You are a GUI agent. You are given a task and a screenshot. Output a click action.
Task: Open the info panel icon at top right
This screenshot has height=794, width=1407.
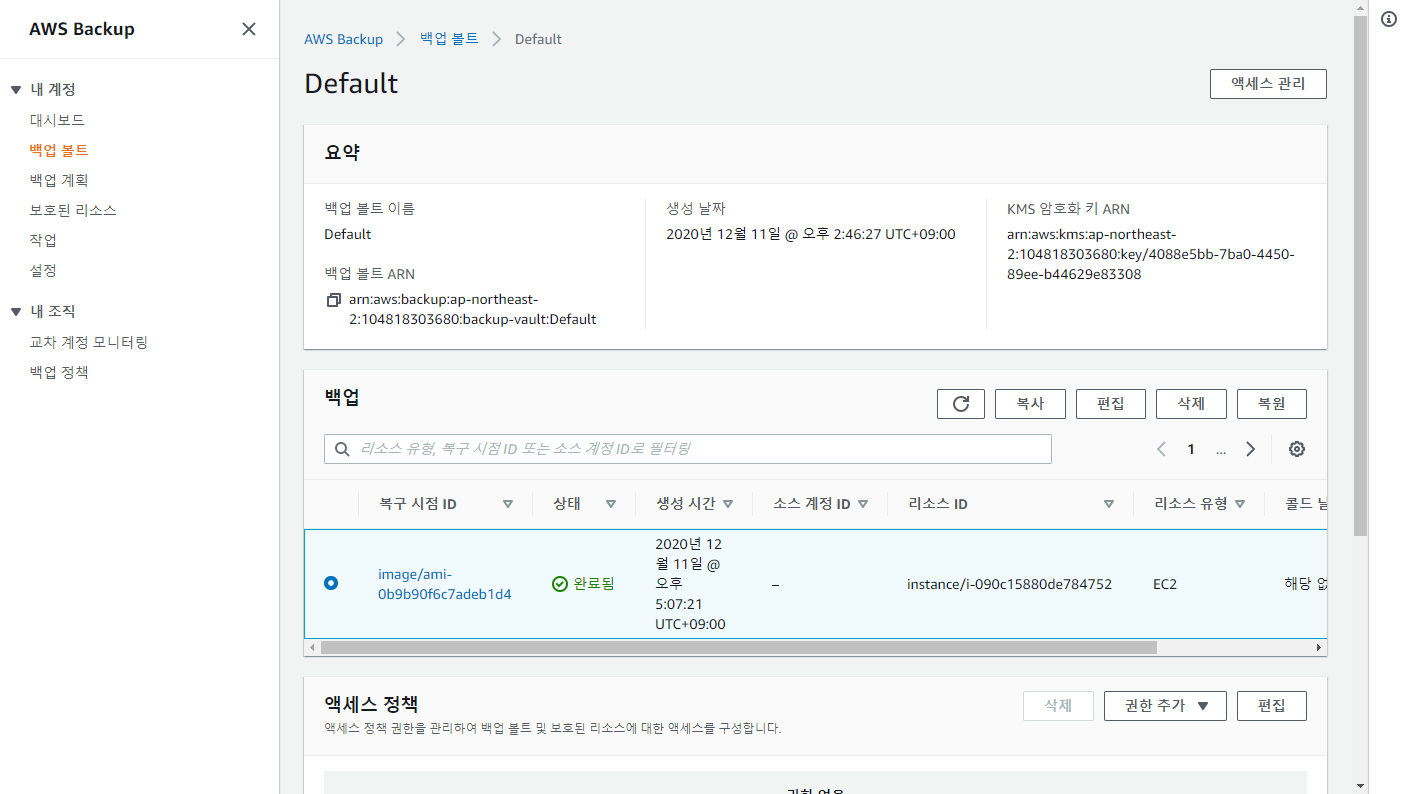click(x=1389, y=19)
